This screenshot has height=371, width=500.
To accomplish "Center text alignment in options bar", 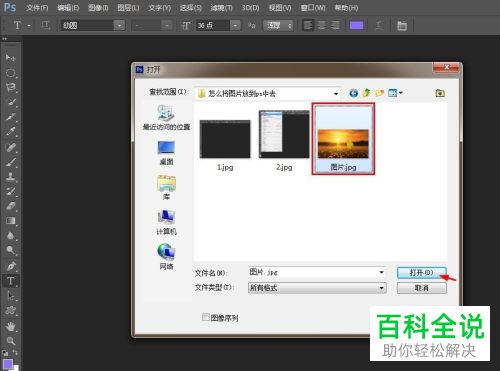I will (x=322, y=25).
